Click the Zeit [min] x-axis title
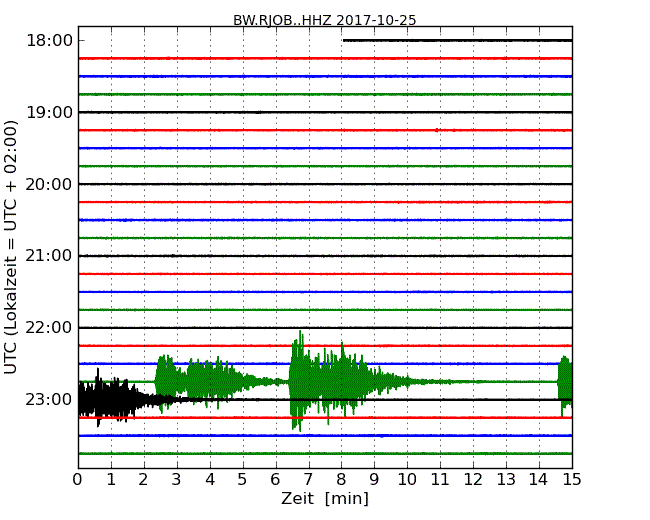 point(325,498)
